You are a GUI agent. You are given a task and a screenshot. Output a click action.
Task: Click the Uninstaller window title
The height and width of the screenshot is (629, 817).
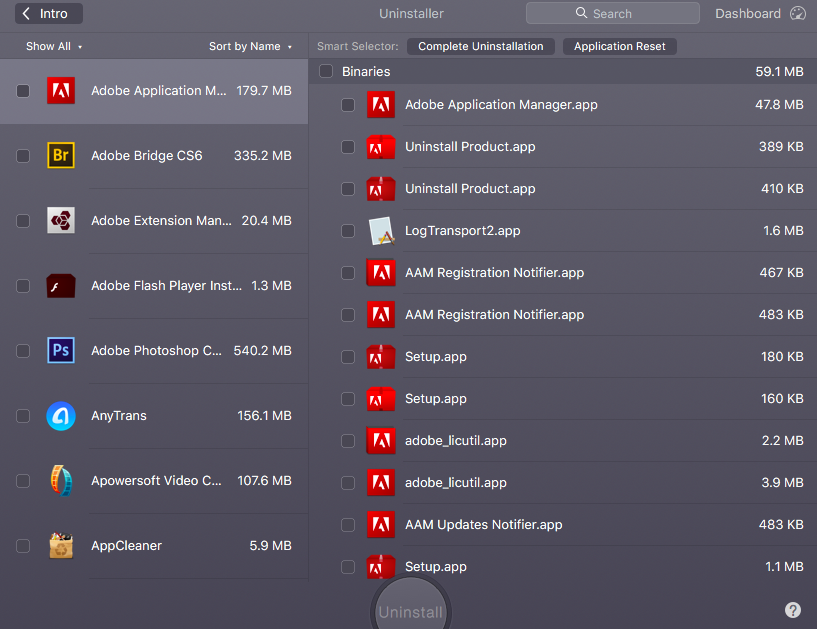[411, 14]
